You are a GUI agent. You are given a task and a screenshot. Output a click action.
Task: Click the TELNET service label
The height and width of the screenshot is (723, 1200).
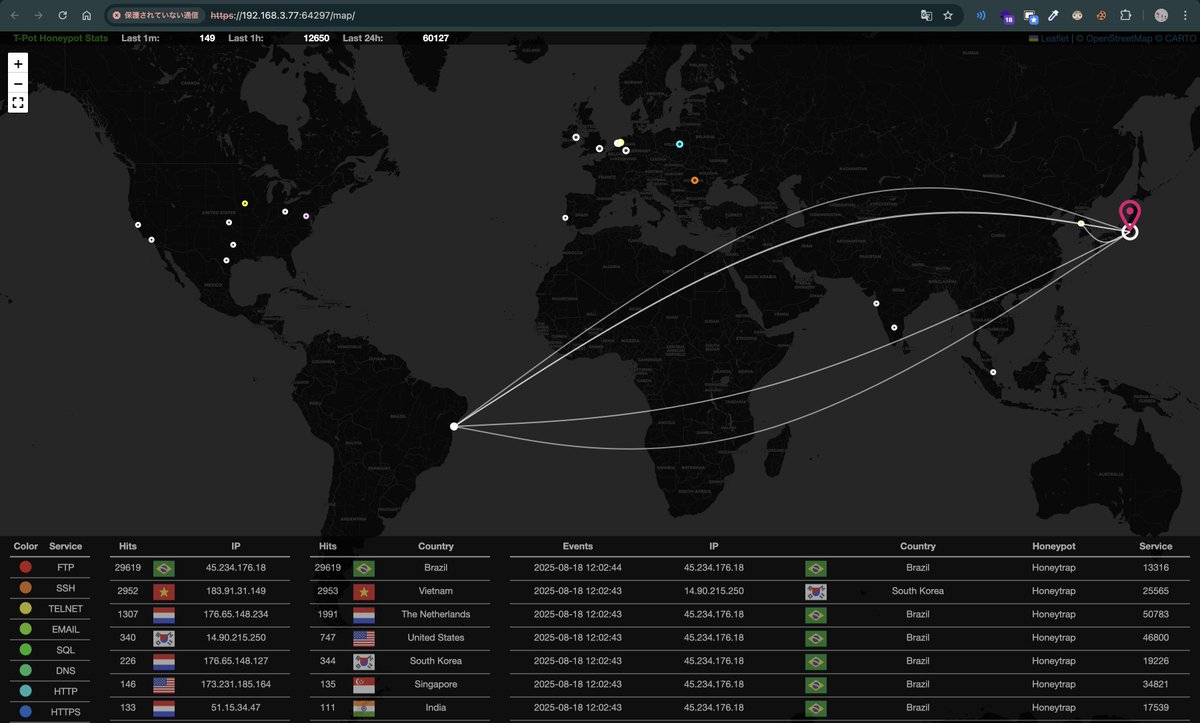click(x=66, y=608)
